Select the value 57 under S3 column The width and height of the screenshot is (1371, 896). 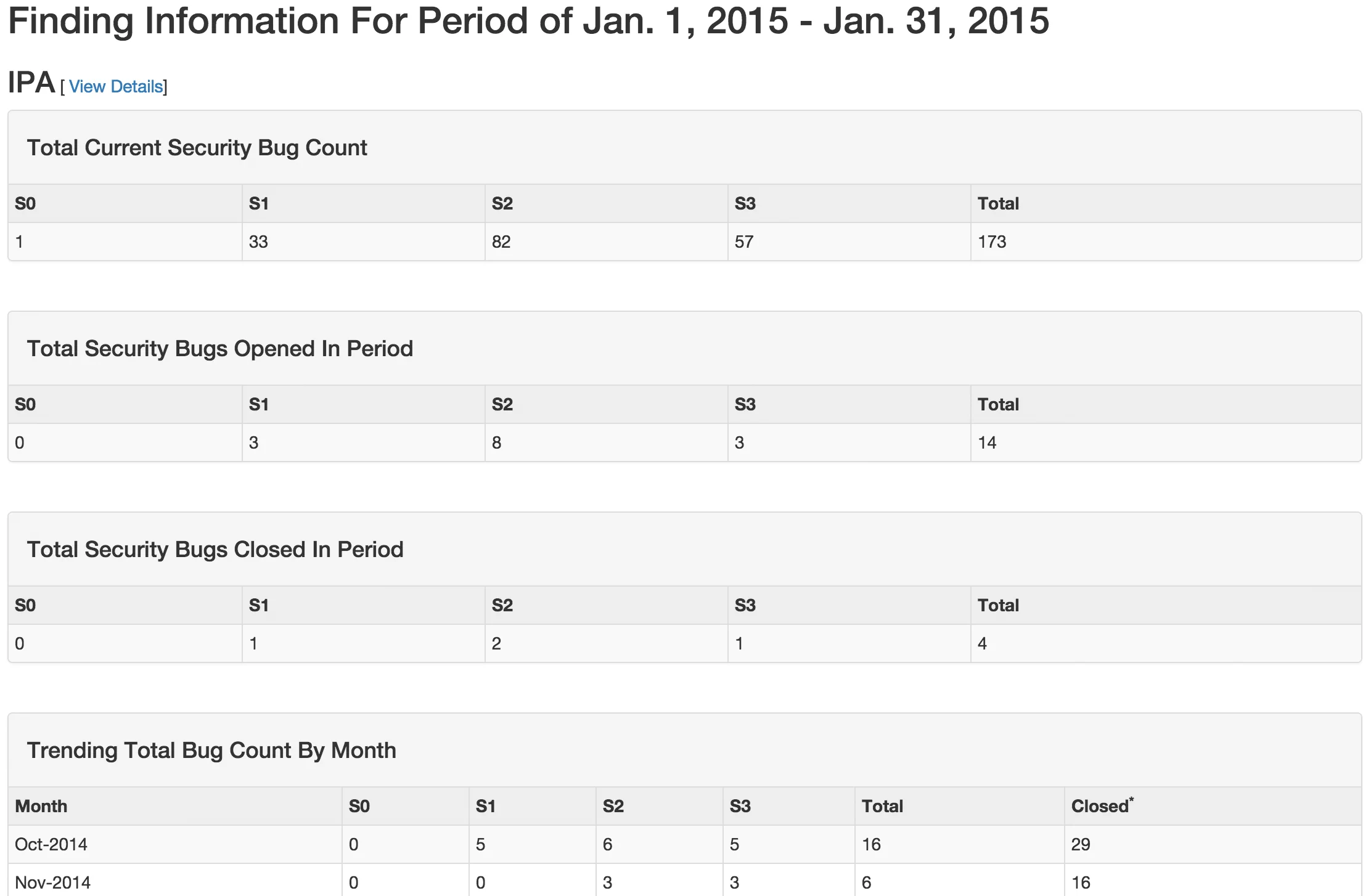tap(743, 242)
